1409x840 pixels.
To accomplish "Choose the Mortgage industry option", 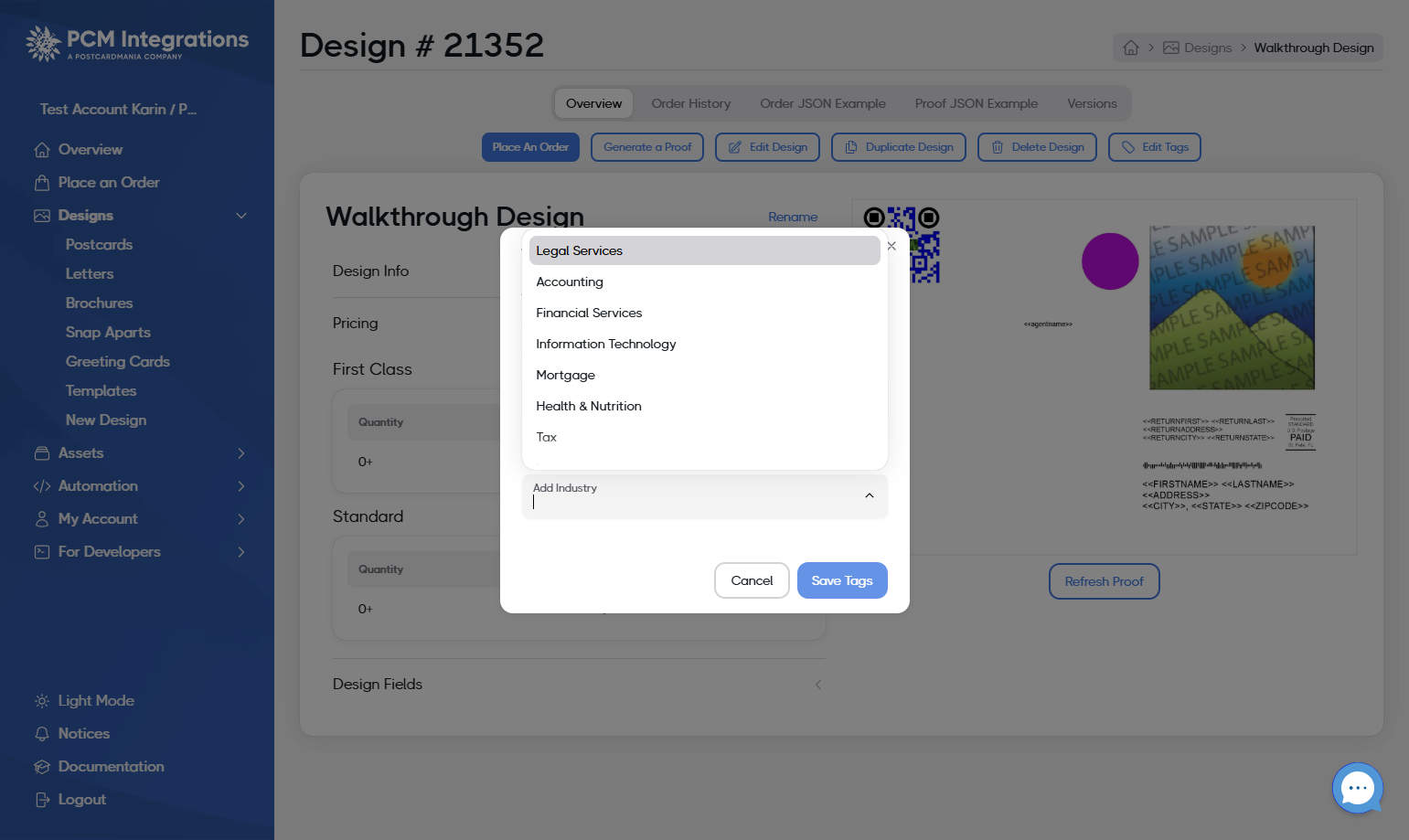I will click(x=704, y=375).
